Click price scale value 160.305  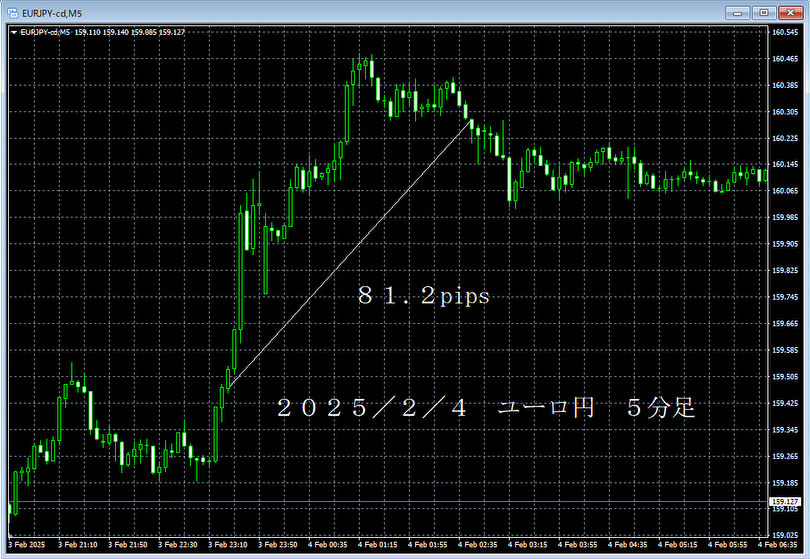point(785,112)
